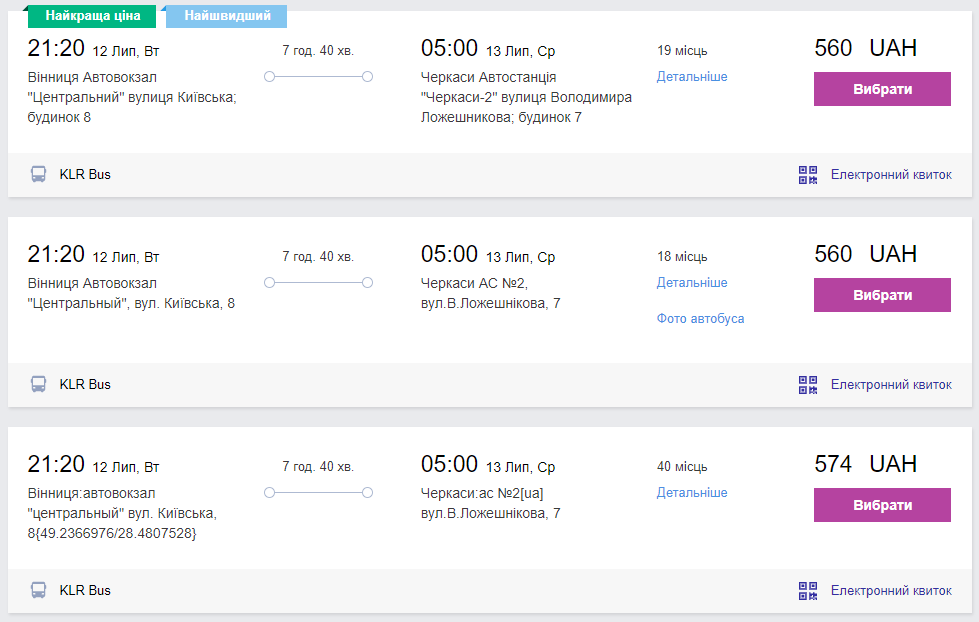This screenshot has height=622, width=979.
Task: Click QR code icon in first trip card
Action: tap(808, 175)
